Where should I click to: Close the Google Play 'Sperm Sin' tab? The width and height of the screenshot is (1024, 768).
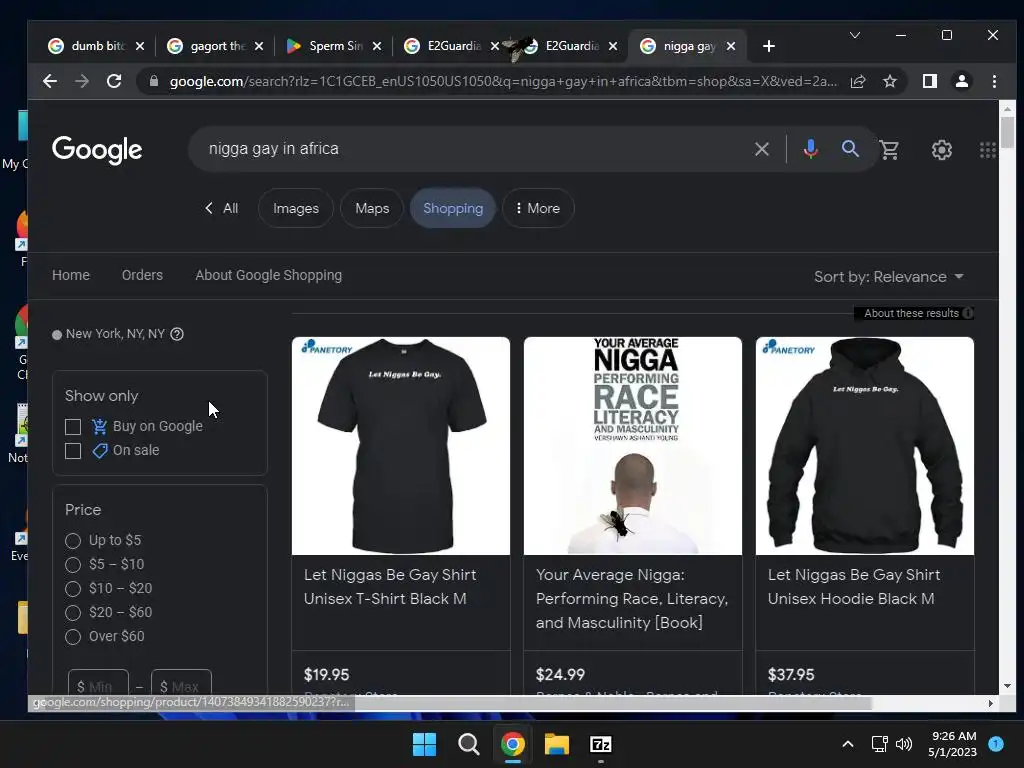pos(377,46)
